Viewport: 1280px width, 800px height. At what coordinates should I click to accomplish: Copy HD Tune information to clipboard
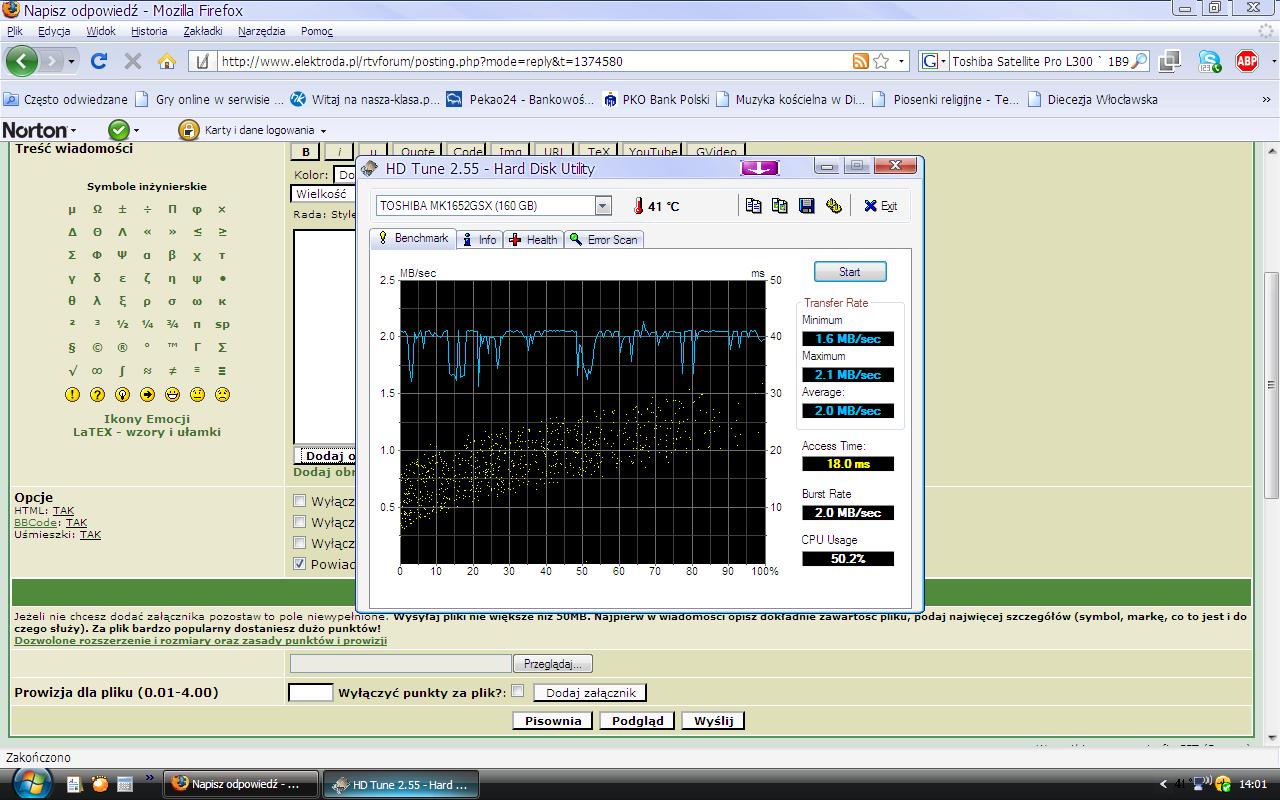click(754, 206)
